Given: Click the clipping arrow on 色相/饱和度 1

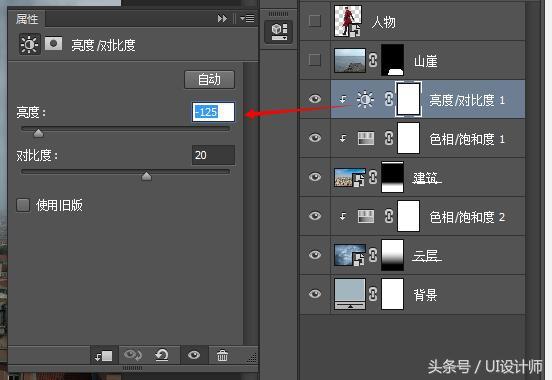Looking at the screenshot, I should (x=343, y=139).
